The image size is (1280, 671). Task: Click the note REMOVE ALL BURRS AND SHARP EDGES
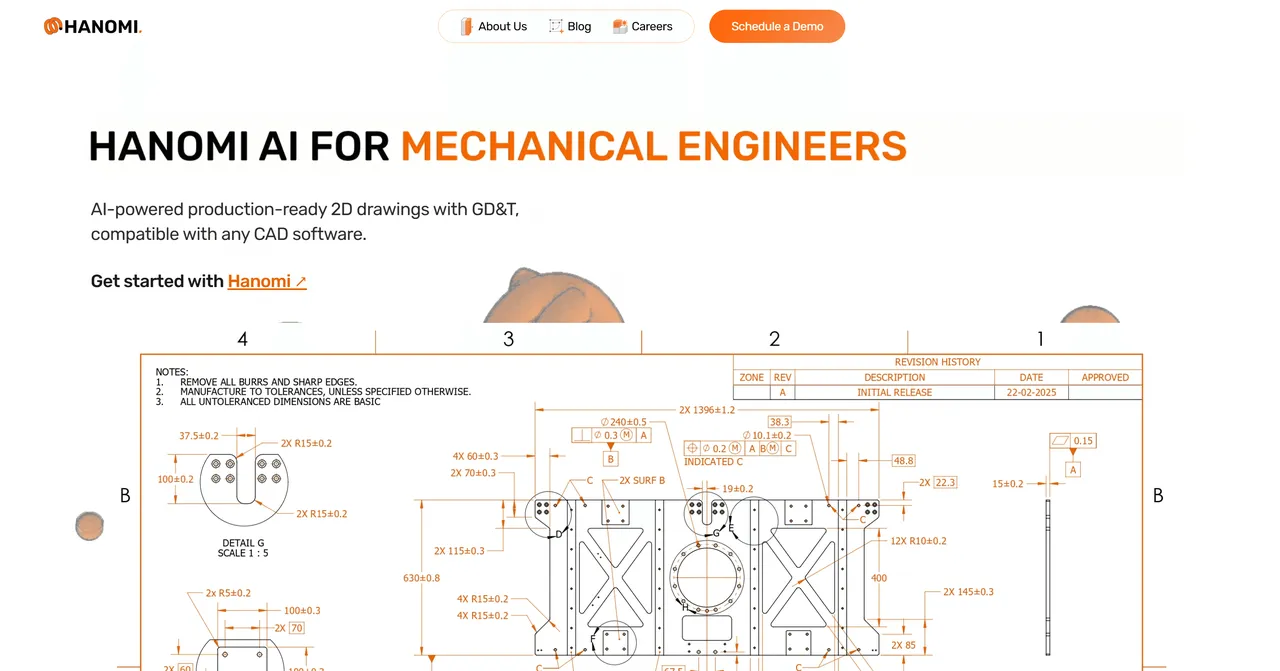point(268,382)
